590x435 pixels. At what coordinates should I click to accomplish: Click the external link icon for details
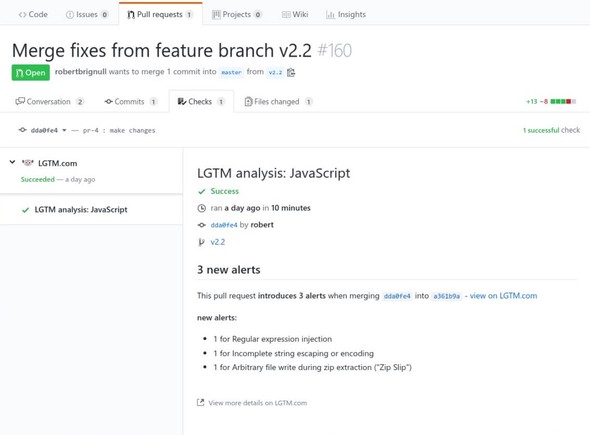tap(201, 403)
